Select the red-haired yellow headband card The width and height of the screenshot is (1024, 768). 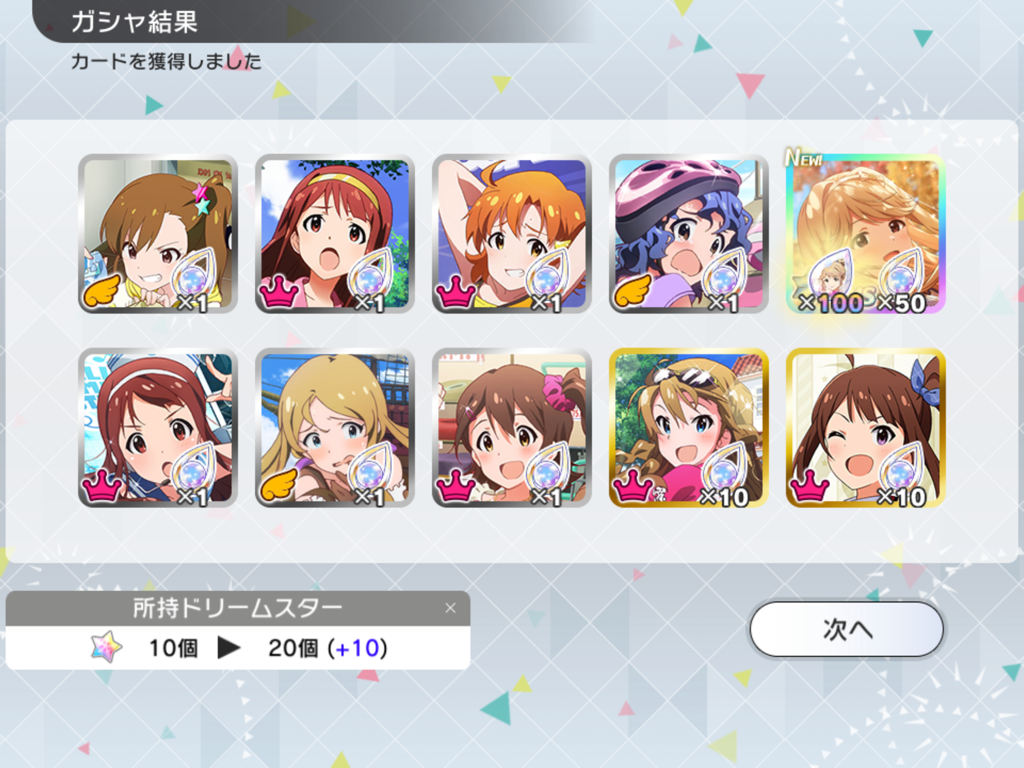coord(334,233)
